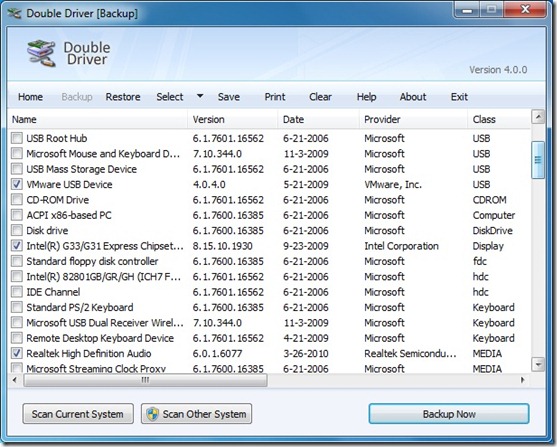Enable the CD-ROM Drive checkbox
This screenshot has width=557, height=447.
point(17,199)
